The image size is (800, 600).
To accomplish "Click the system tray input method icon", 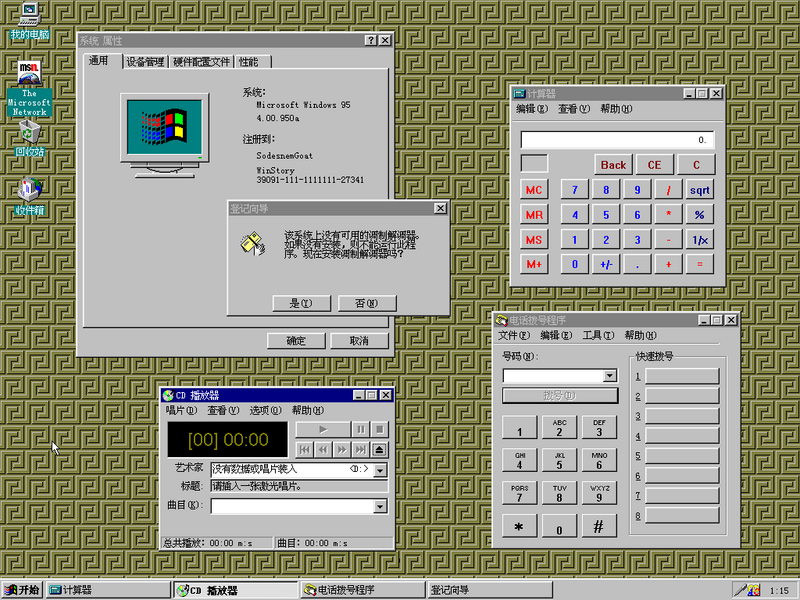I will click(x=754, y=590).
